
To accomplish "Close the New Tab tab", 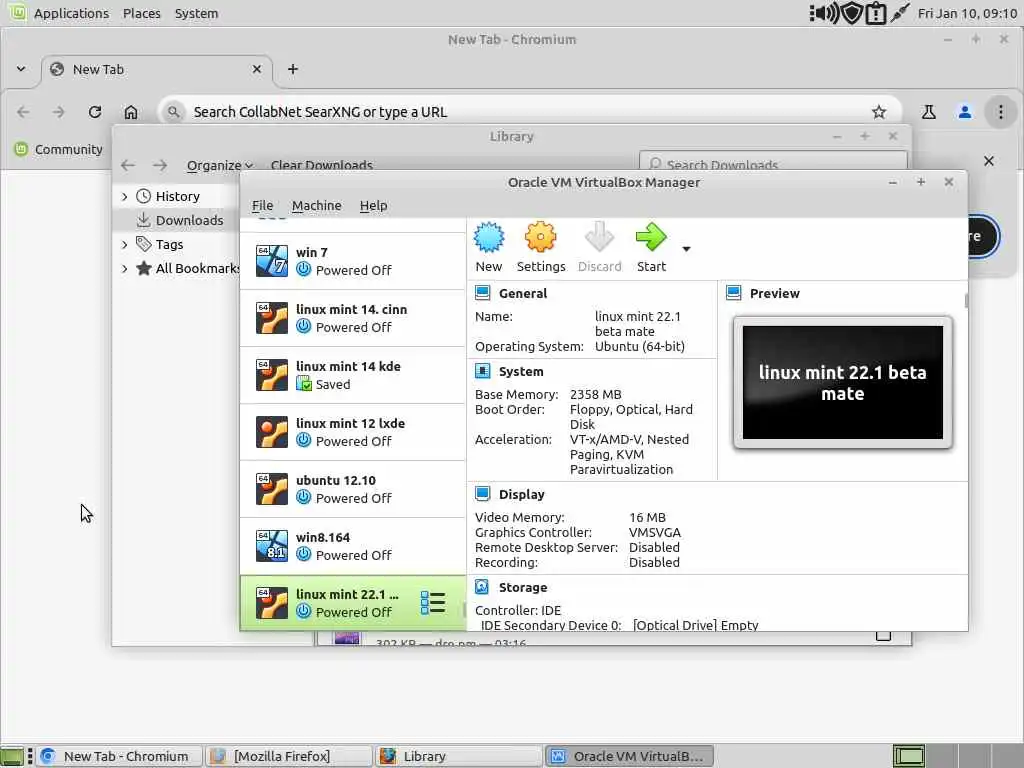I will click(257, 69).
